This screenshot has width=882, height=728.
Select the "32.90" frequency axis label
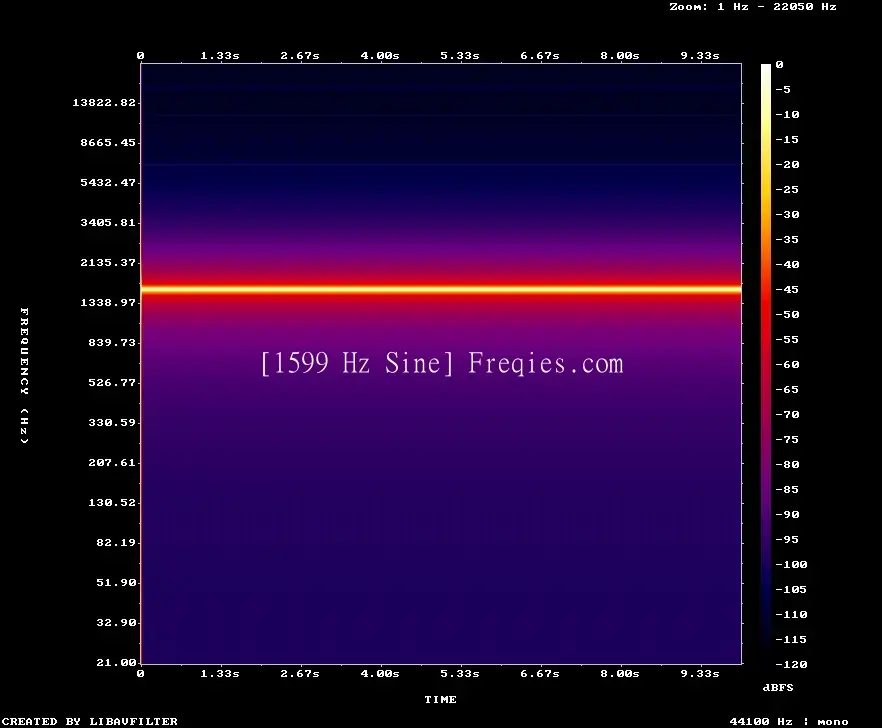click(116, 622)
